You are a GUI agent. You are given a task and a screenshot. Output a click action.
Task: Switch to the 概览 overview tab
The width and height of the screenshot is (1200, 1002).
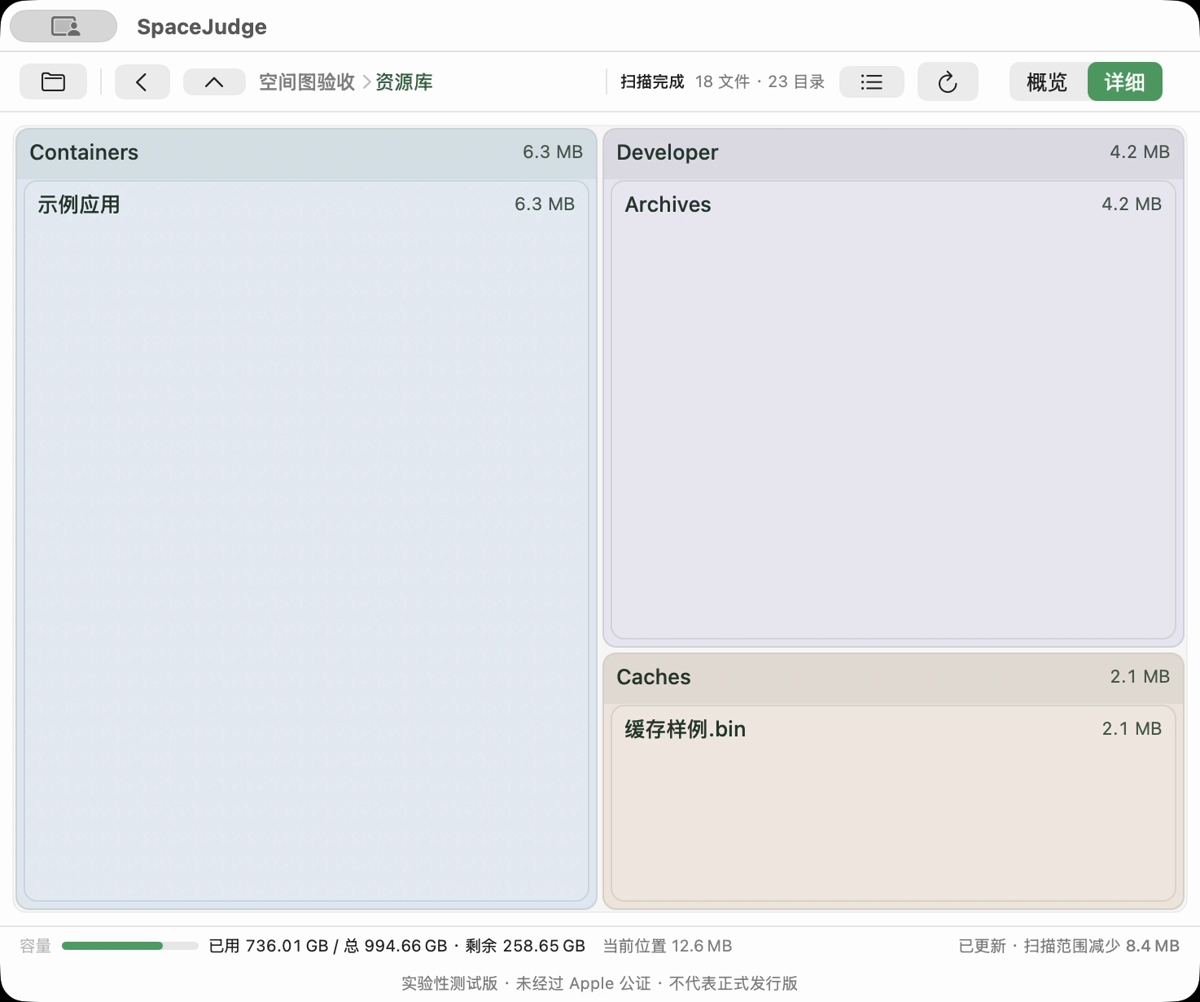click(1047, 82)
